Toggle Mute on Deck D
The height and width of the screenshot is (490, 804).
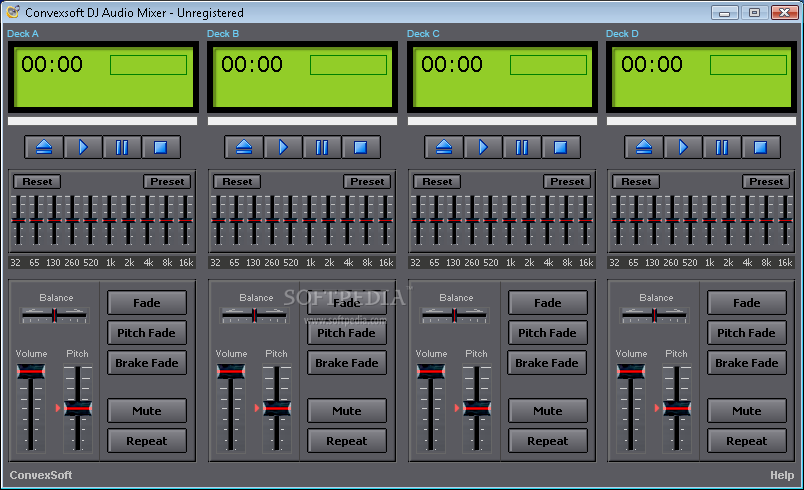point(747,411)
